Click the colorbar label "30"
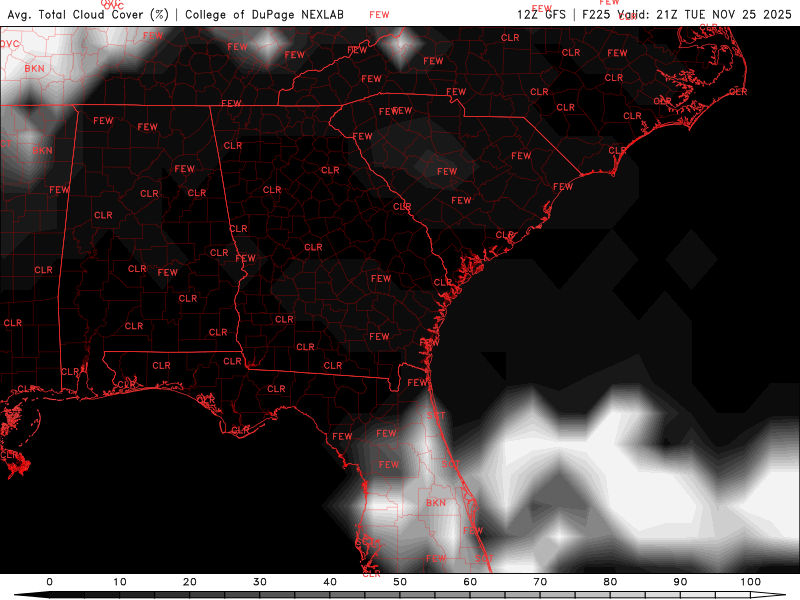 pyautogui.click(x=260, y=582)
